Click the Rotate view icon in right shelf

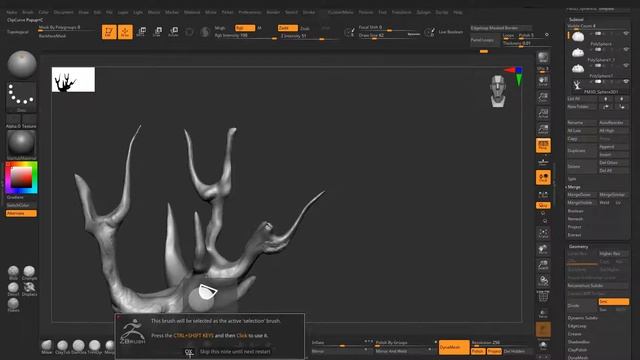click(543, 281)
